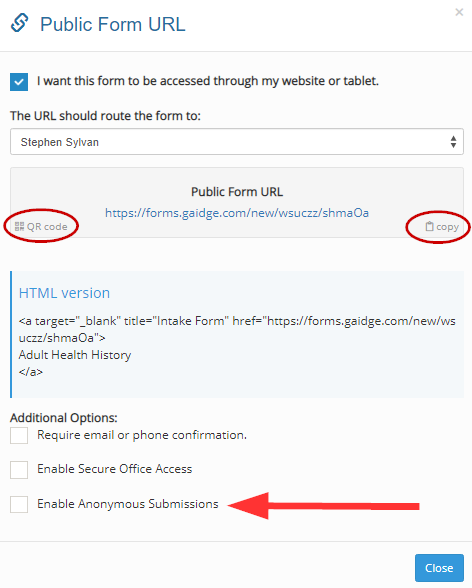Open the Stephen Sylvan routing dropdown
The height and width of the screenshot is (588, 472).
(x=237, y=142)
